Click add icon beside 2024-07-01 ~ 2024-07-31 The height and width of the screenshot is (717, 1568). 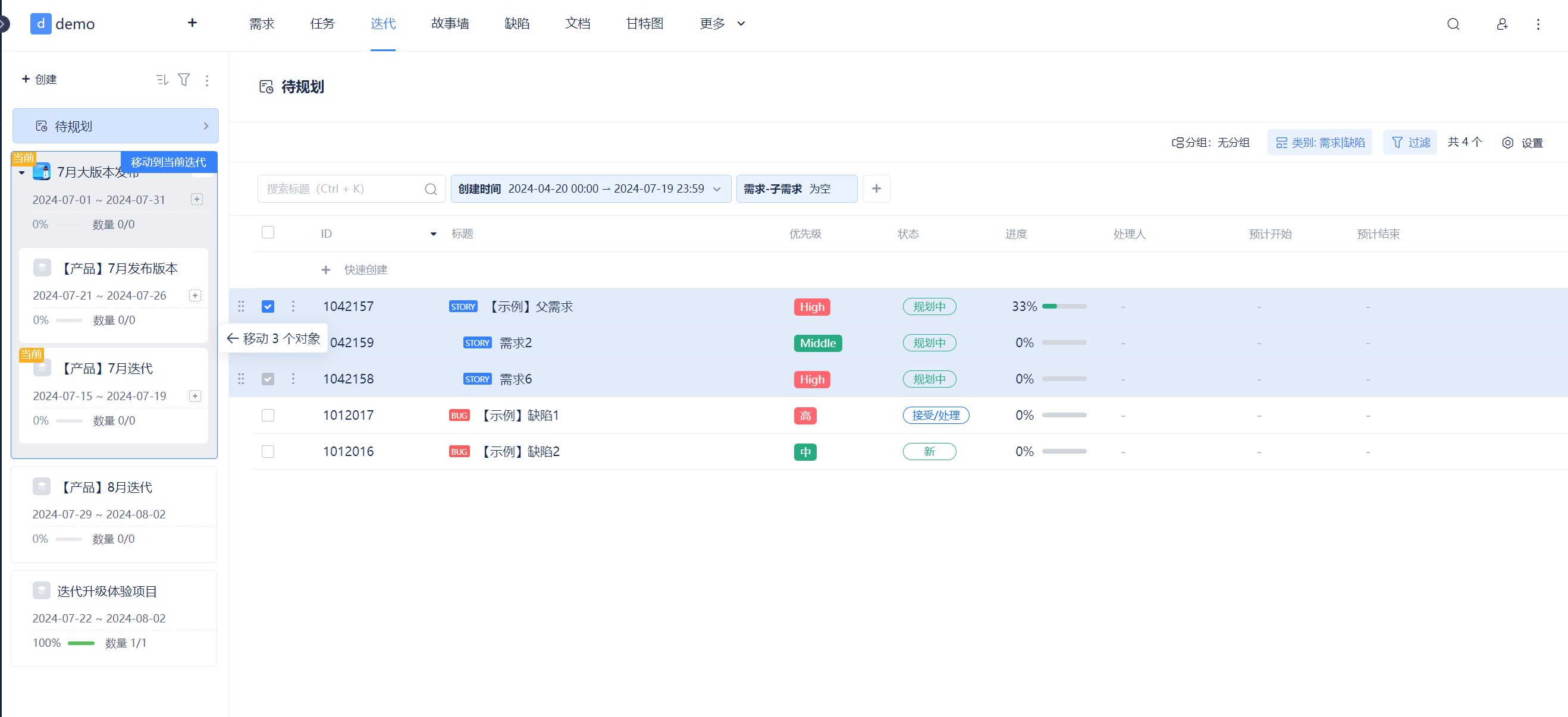click(x=197, y=200)
